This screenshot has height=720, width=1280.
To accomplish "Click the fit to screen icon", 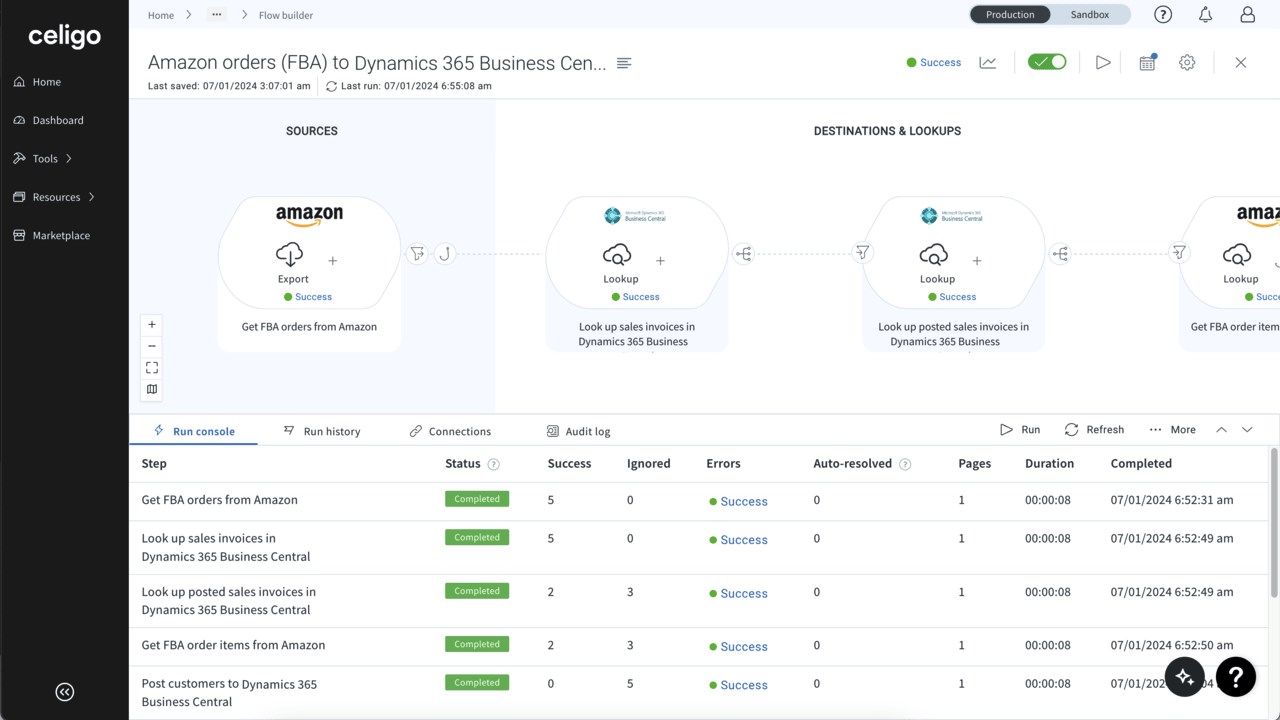I will [x=152, y=368].
